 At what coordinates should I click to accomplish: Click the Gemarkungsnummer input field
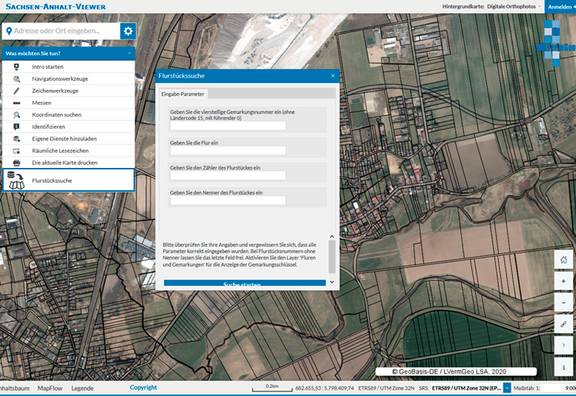(x=228, y=126)
